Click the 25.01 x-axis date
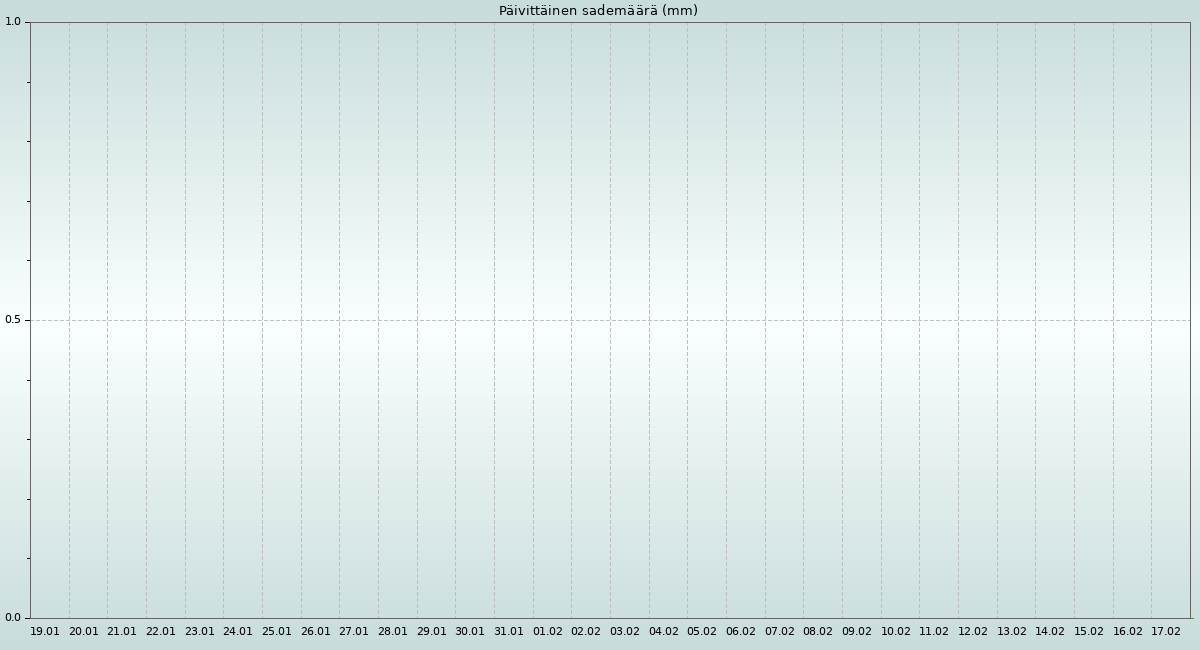 (277, 631)
